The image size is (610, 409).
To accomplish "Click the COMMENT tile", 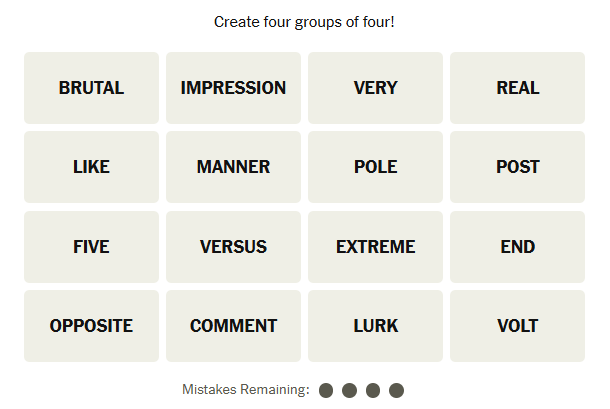I will pyautogui.click(x=233, y=326).
